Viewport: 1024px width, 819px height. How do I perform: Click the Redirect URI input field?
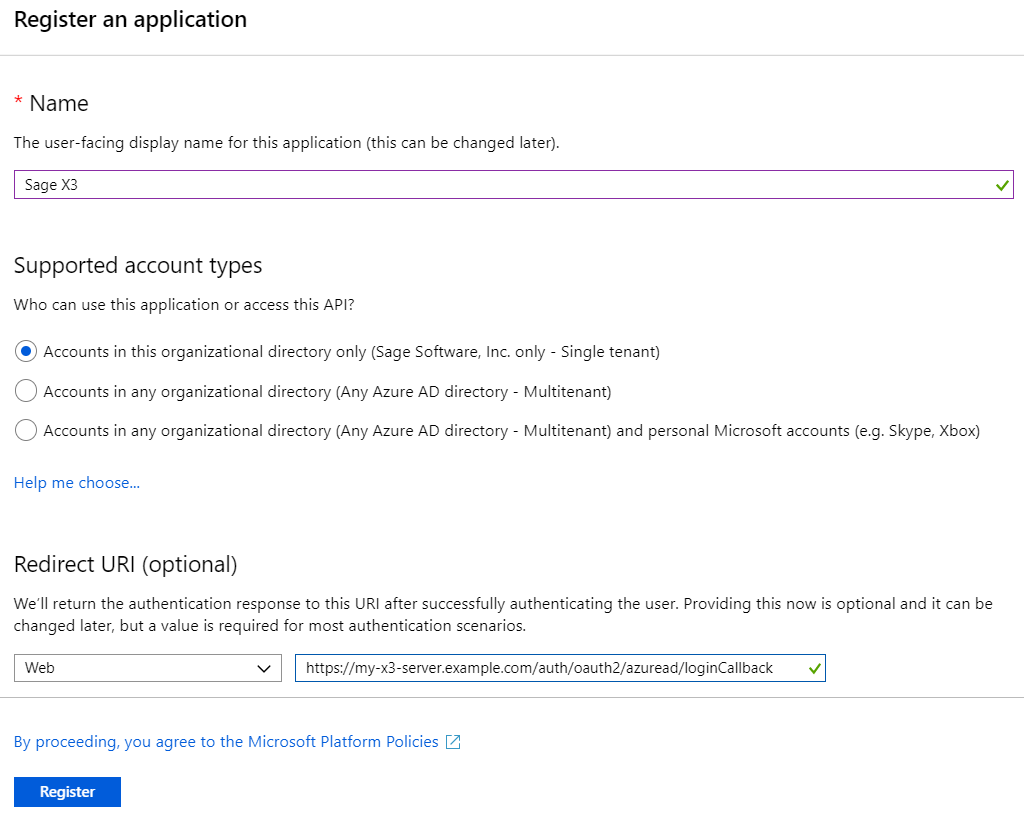[560, 668]
